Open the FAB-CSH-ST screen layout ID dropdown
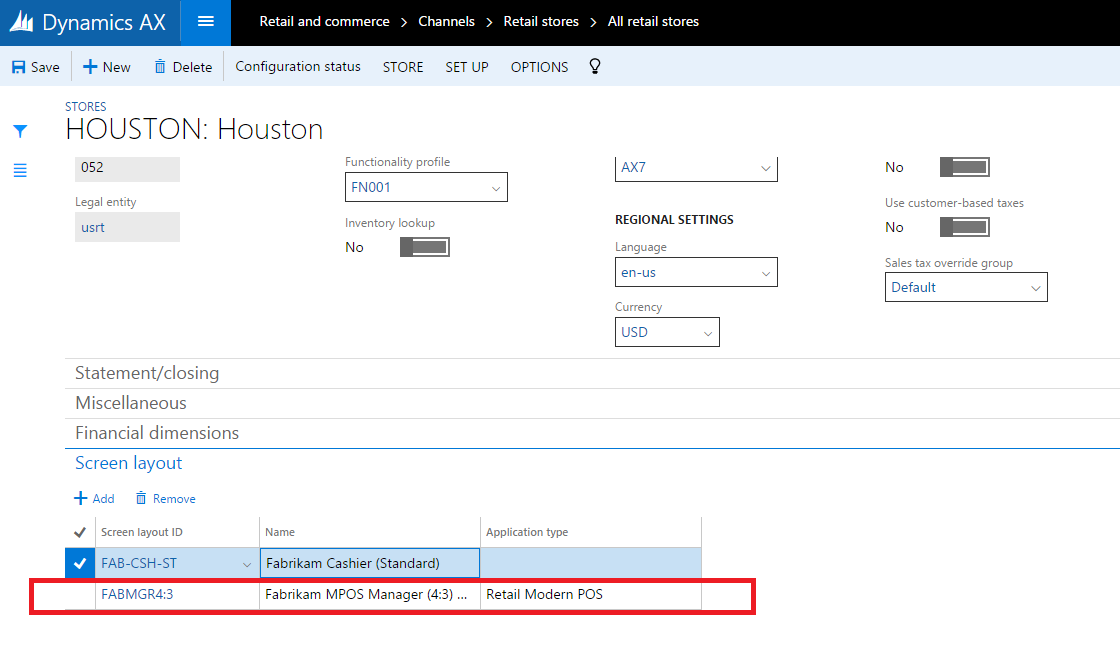Viewport: 1120px width, 650px height. point(246,564)
